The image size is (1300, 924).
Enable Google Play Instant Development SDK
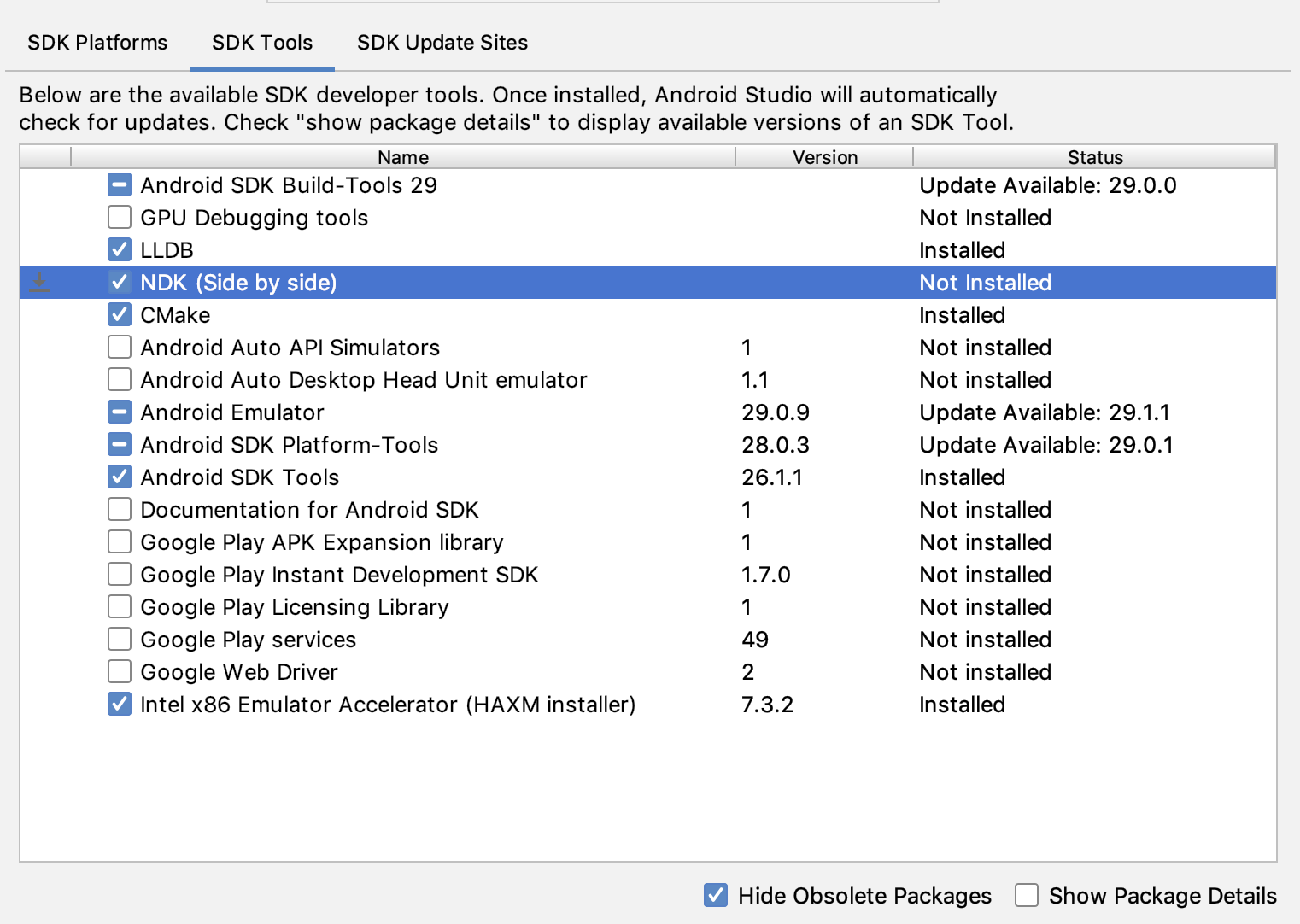(x=119, y=574)
